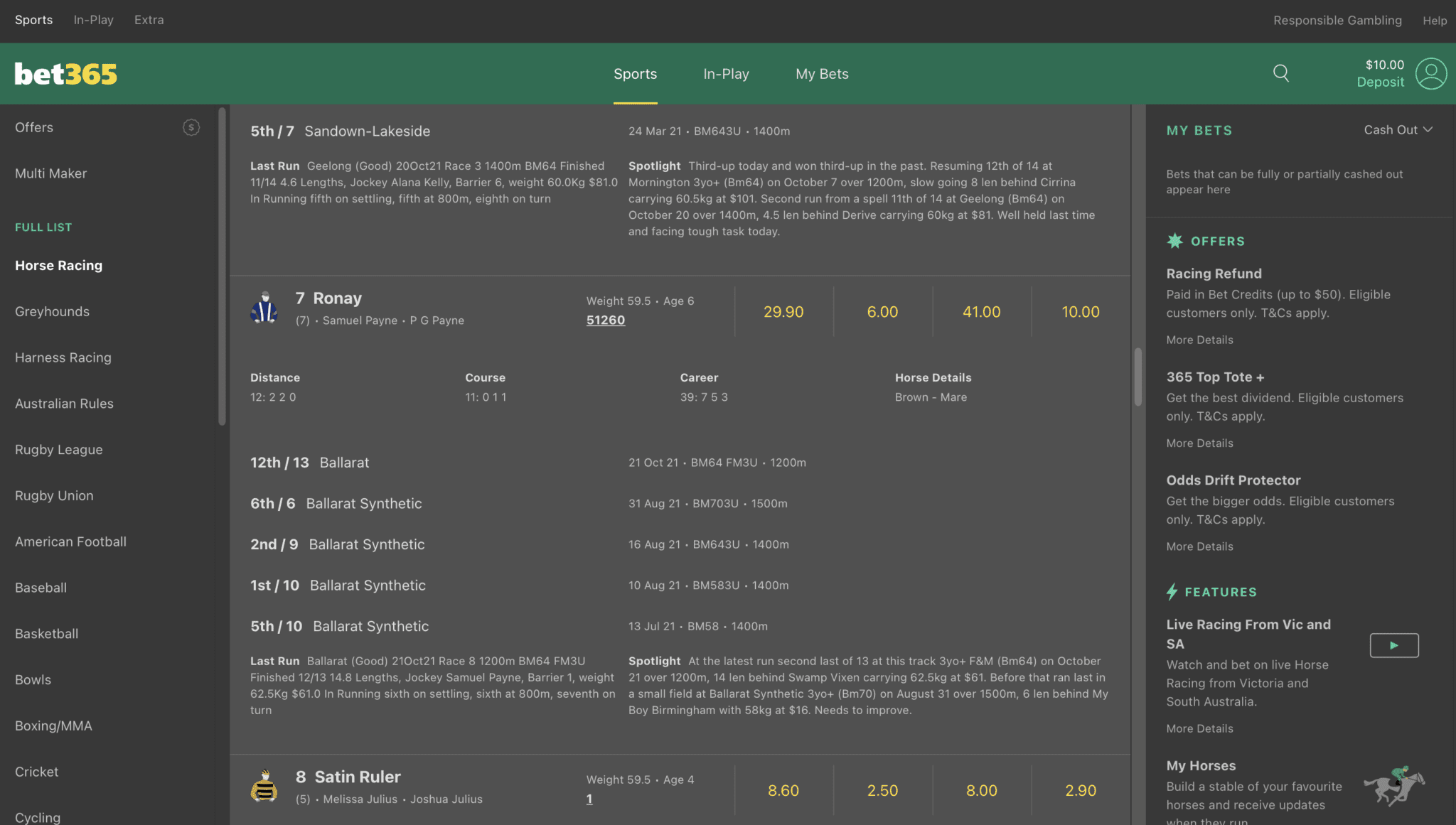This screenshot has width=1456, height=825.
Task: Select Greyhounds in the sidebar
Action: [52, 311]
